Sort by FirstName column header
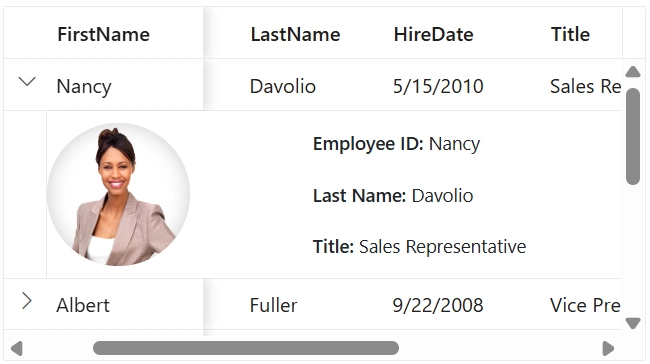 pyautogui.click(x=104, y=34)
